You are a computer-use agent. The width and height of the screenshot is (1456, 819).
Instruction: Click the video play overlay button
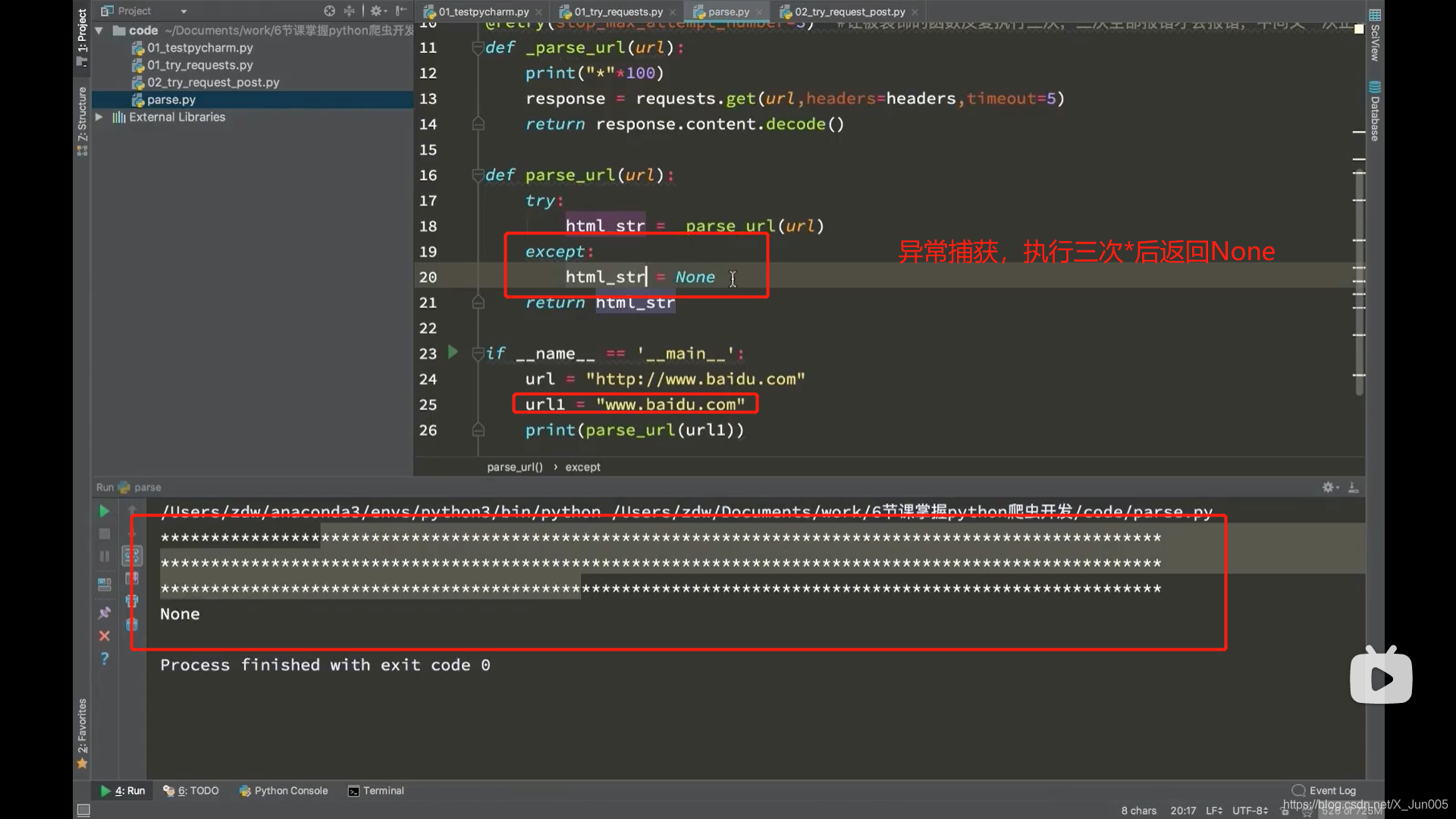coord(1381,677)
